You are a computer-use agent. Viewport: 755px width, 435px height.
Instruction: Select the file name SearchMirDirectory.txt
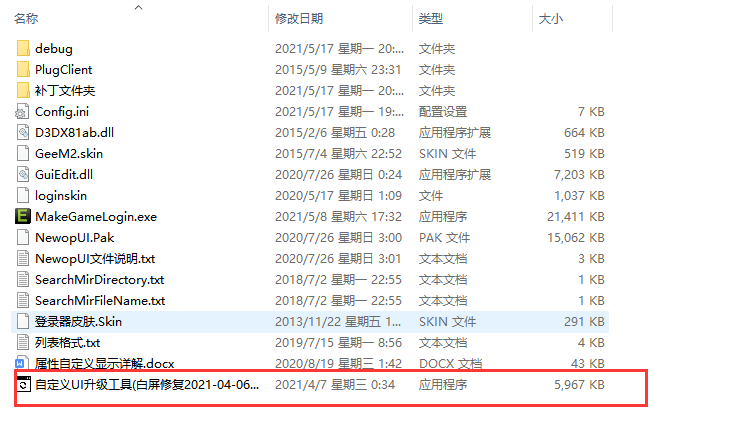point(99,279)
